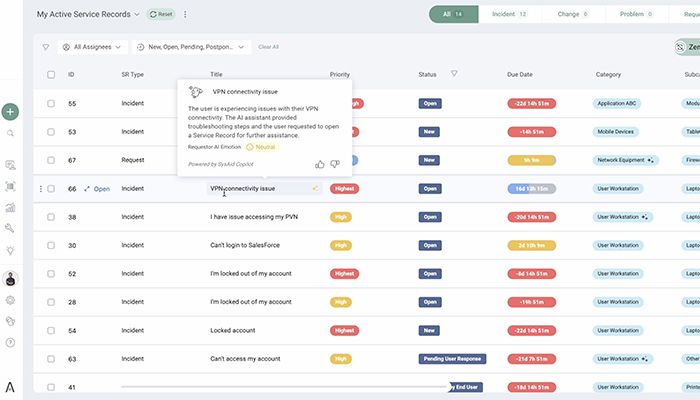700x400 pixels.
Task: Give thumbs down to the AI summary
Action: click(x=335, y=164)
